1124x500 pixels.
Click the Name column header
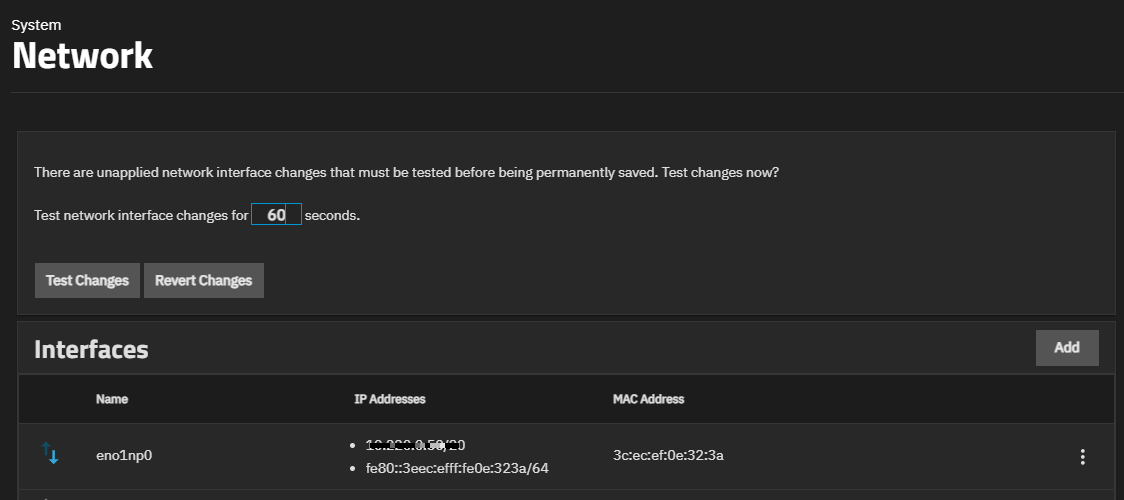point(112,399)
